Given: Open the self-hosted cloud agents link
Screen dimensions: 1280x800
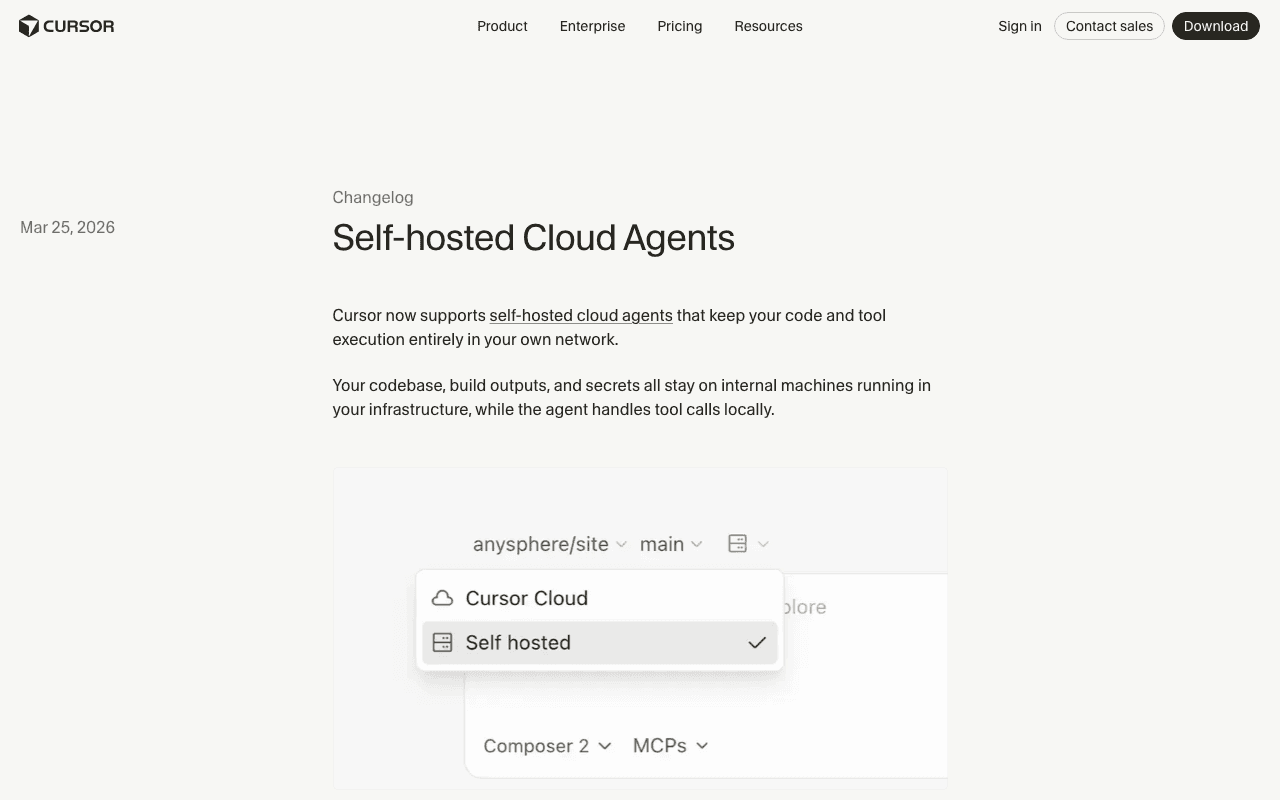Looking at the screenshot, I should click(581, 315).
